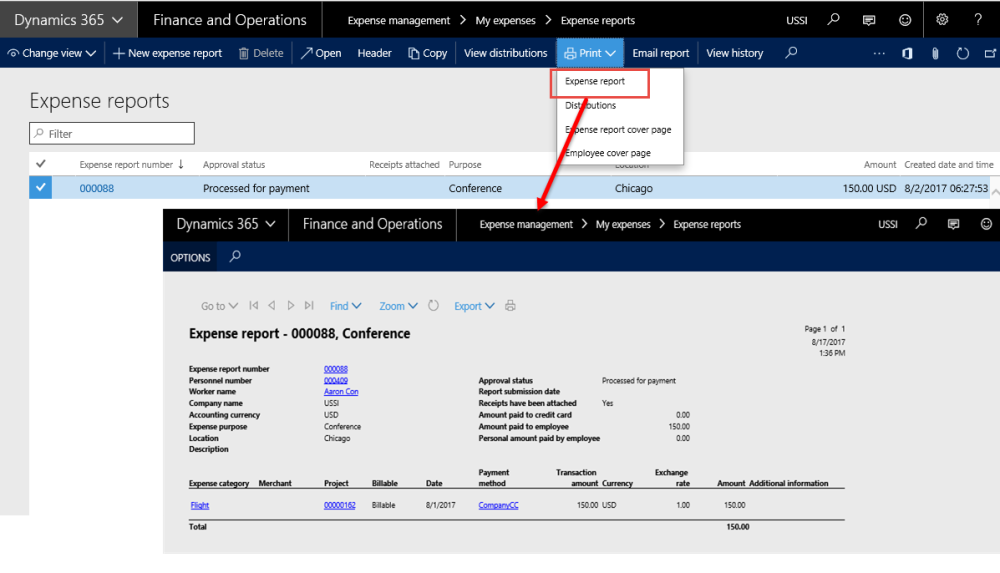Select Distributions in the Print menu
This screenshot has width=1000, height=573.
click(591, 105)
